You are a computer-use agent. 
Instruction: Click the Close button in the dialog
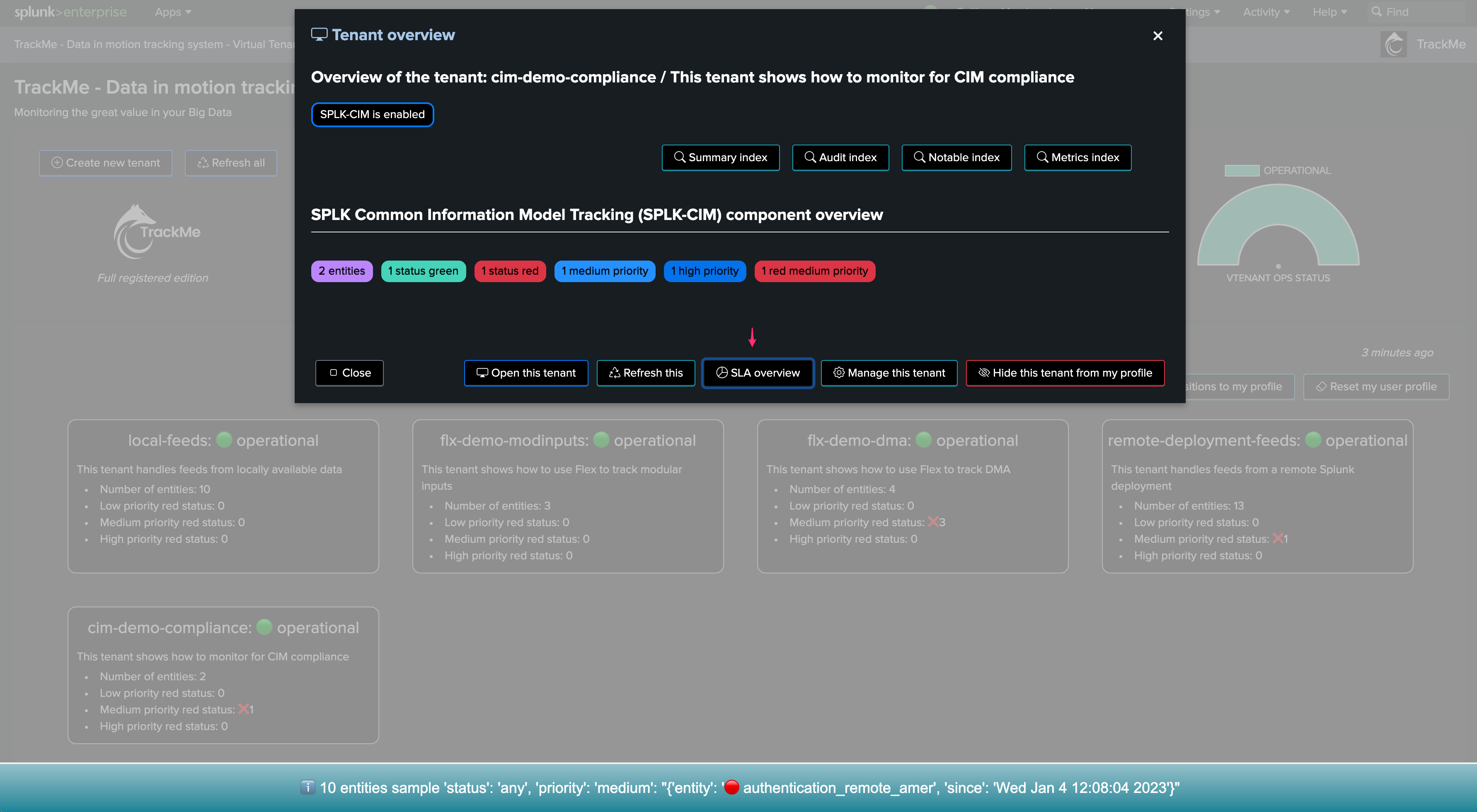349,373
